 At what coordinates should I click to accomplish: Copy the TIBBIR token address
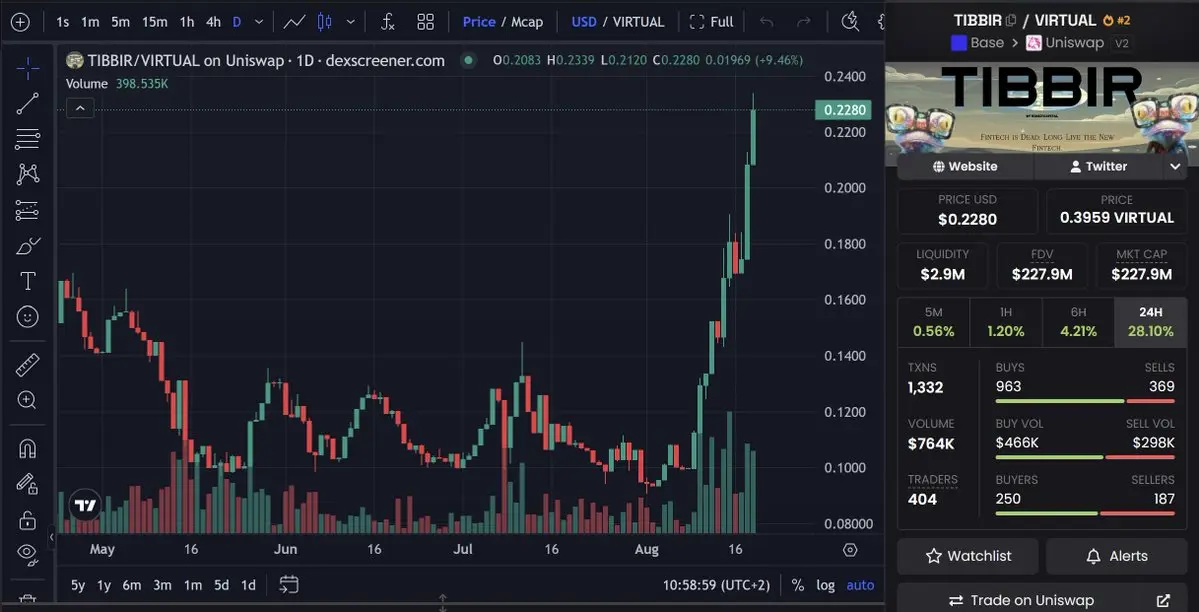click(1011, 21)
